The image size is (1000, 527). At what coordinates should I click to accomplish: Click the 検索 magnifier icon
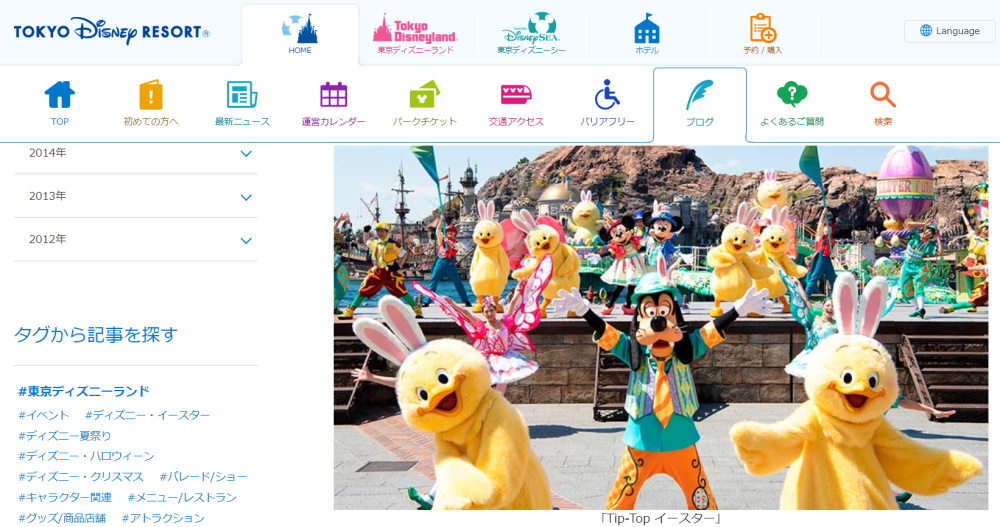pyautogui.click(x=883, y=95)
